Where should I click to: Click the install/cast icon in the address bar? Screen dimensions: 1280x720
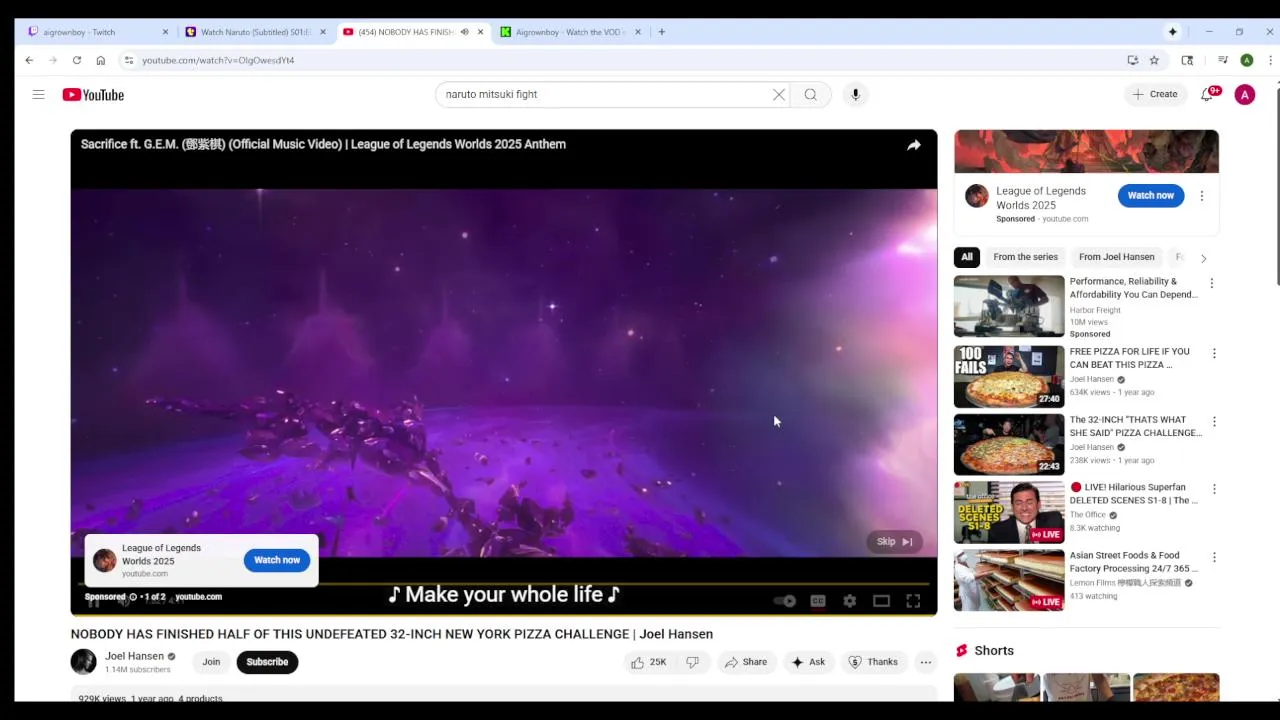click(1132, 60)
